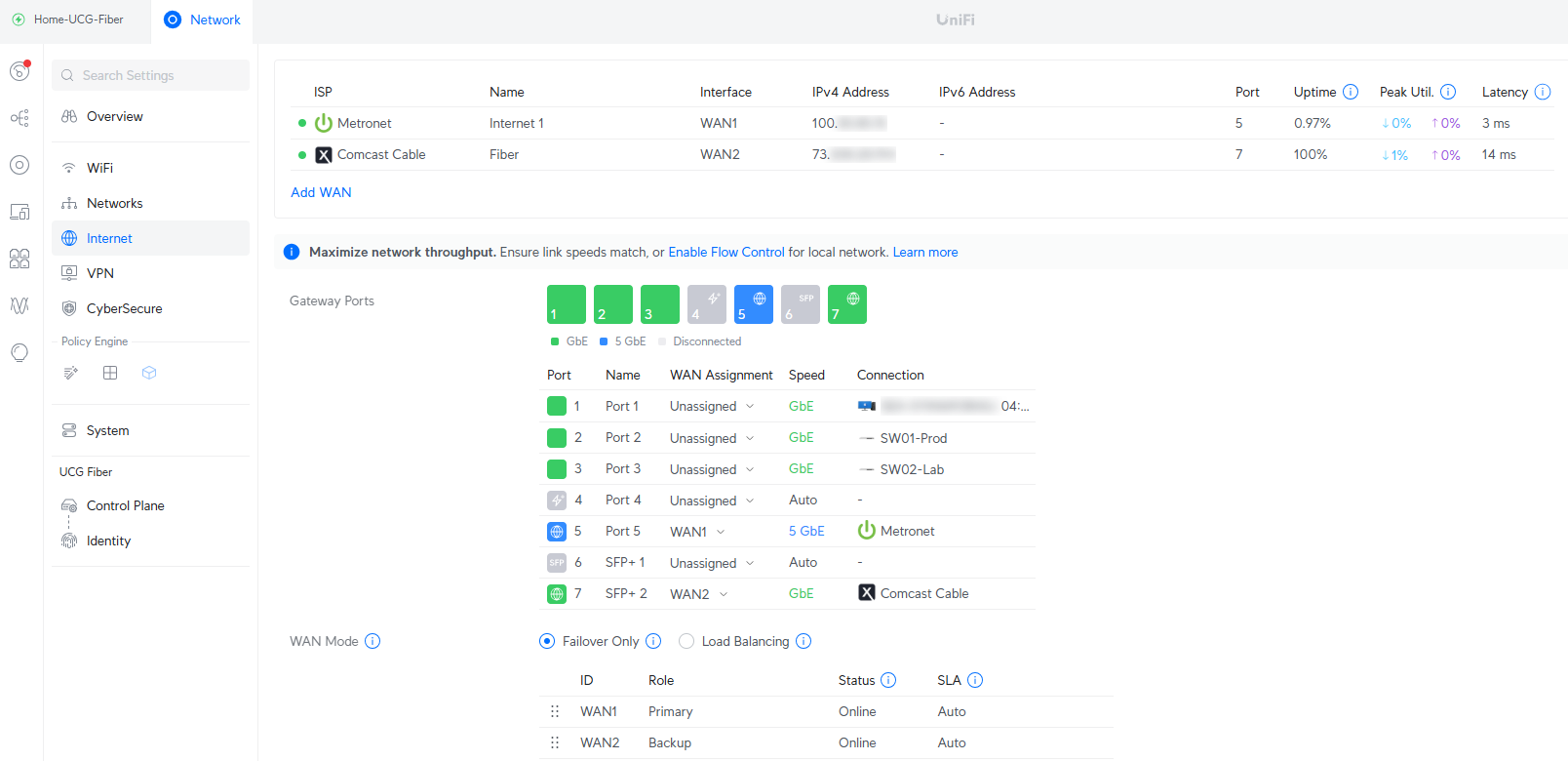Image resolution: width=1568 pixels, height=761 pixels.
Task: Click the SFP port 6 tile
Action: tap(800, 304)
